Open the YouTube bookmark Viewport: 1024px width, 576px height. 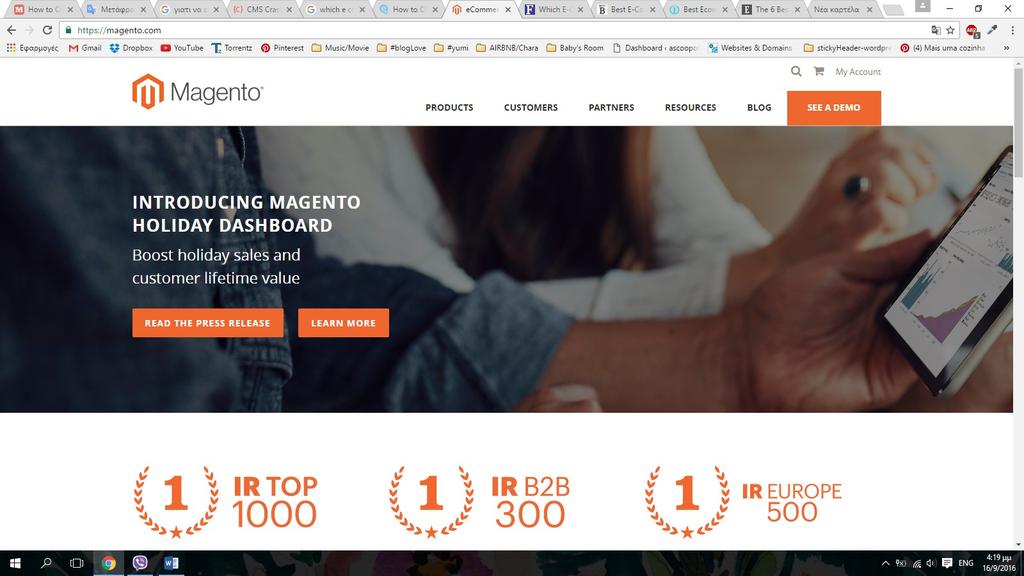pyautogui.click(x=182, y=48)
